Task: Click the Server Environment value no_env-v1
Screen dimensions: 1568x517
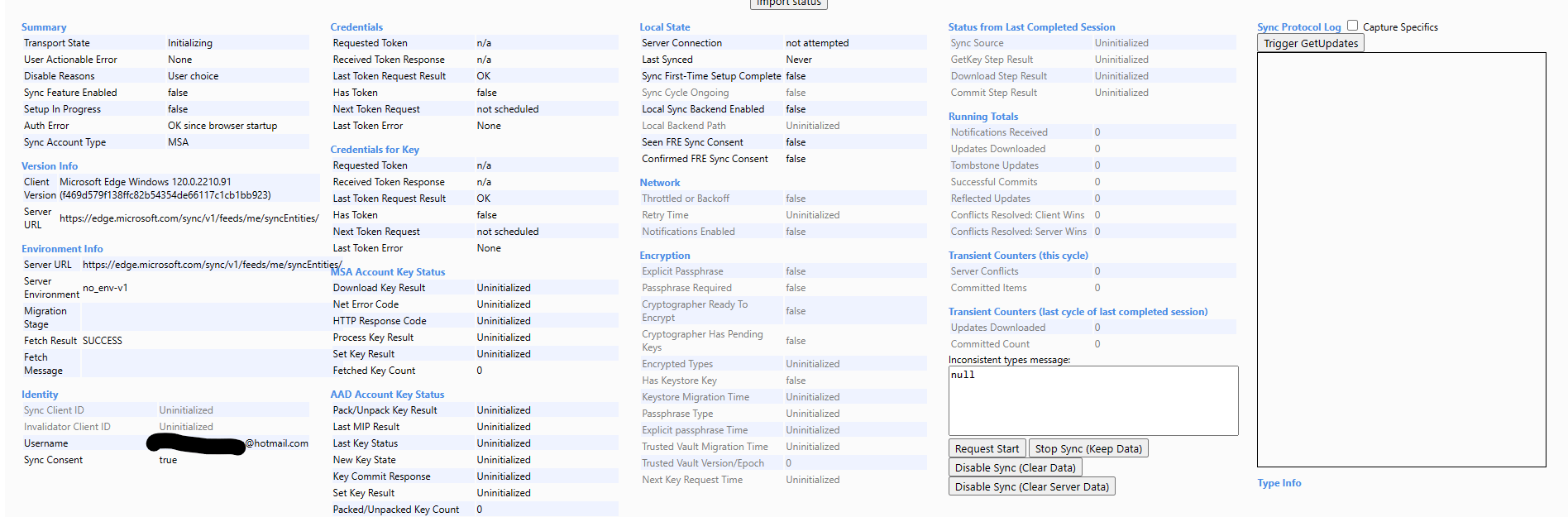Action: pos(105,288)
